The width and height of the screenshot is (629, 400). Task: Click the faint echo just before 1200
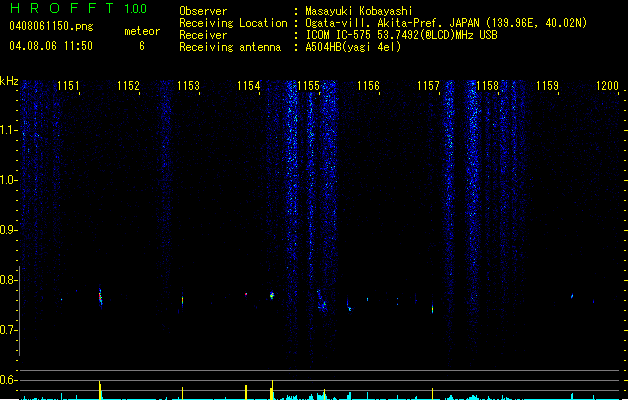click(x=593, y=301)
